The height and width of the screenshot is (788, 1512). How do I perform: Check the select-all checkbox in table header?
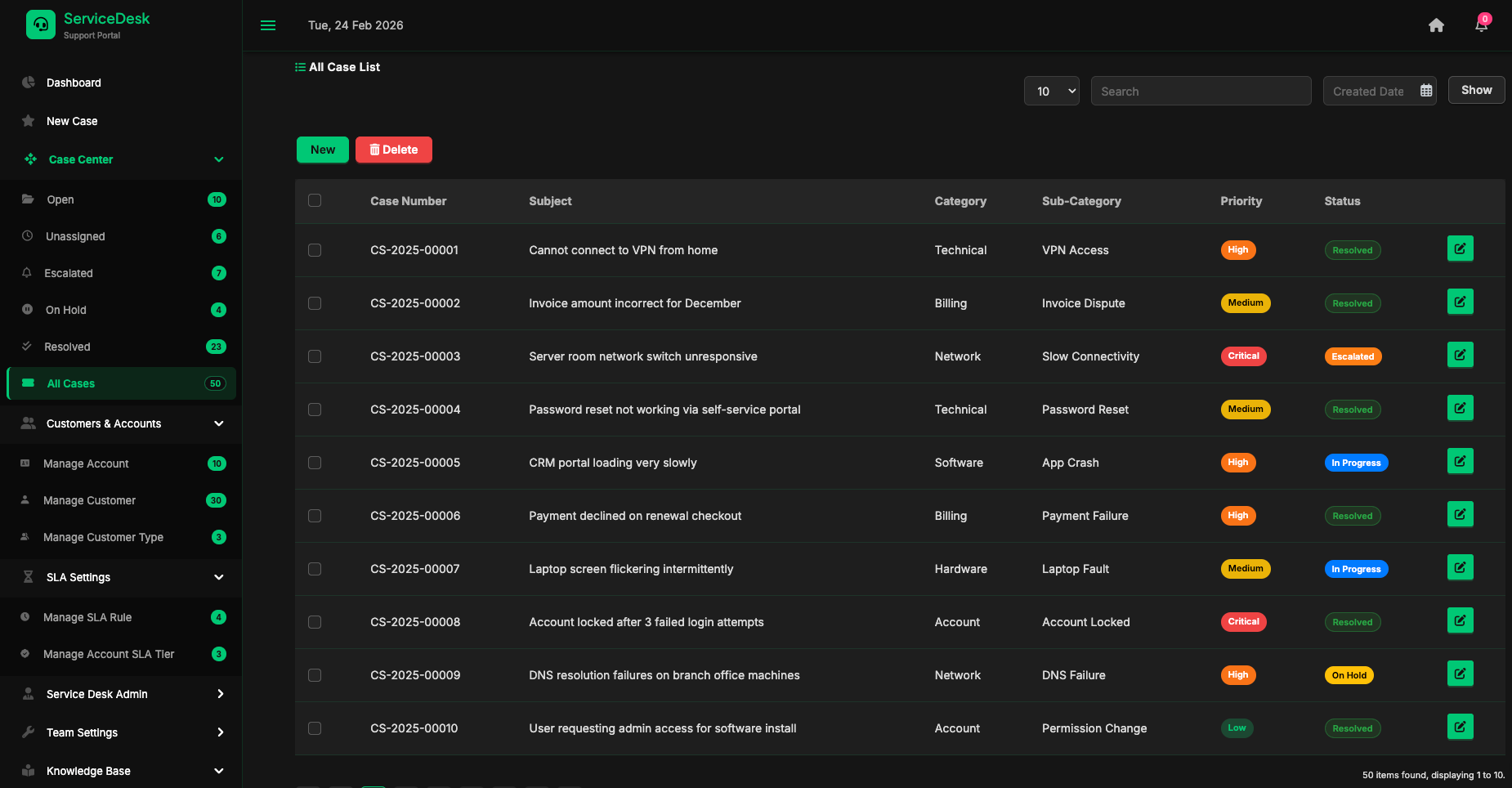click(x=315, y=201)
